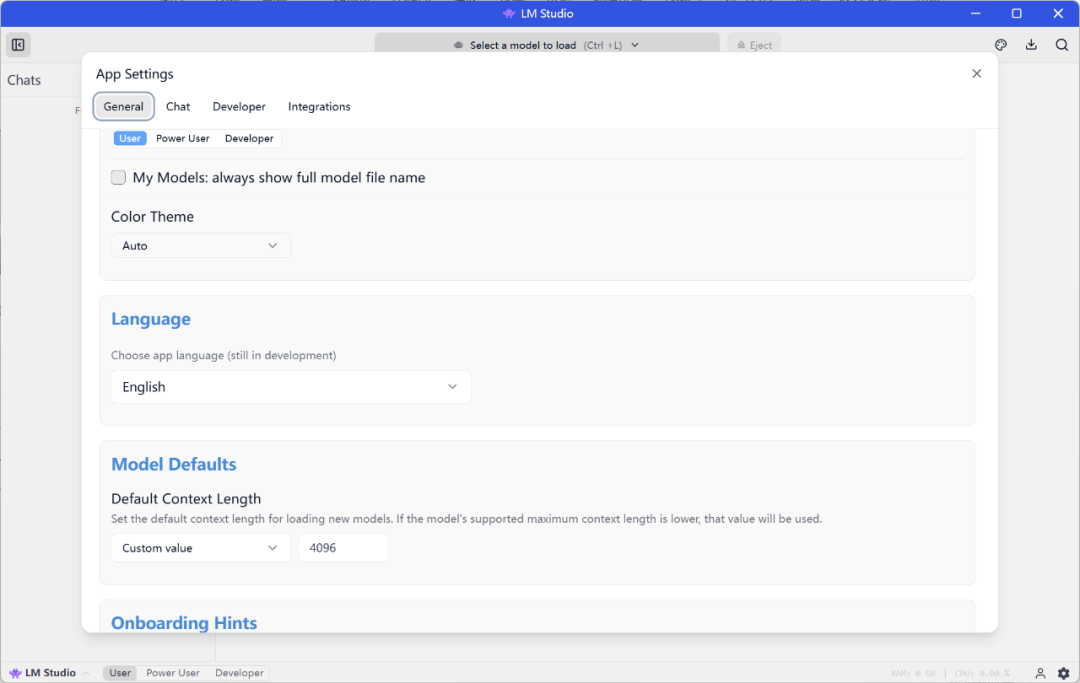1080x683 pixels.
Task: Minimize the LM Studio window
Action: click(x=975, y=13)
